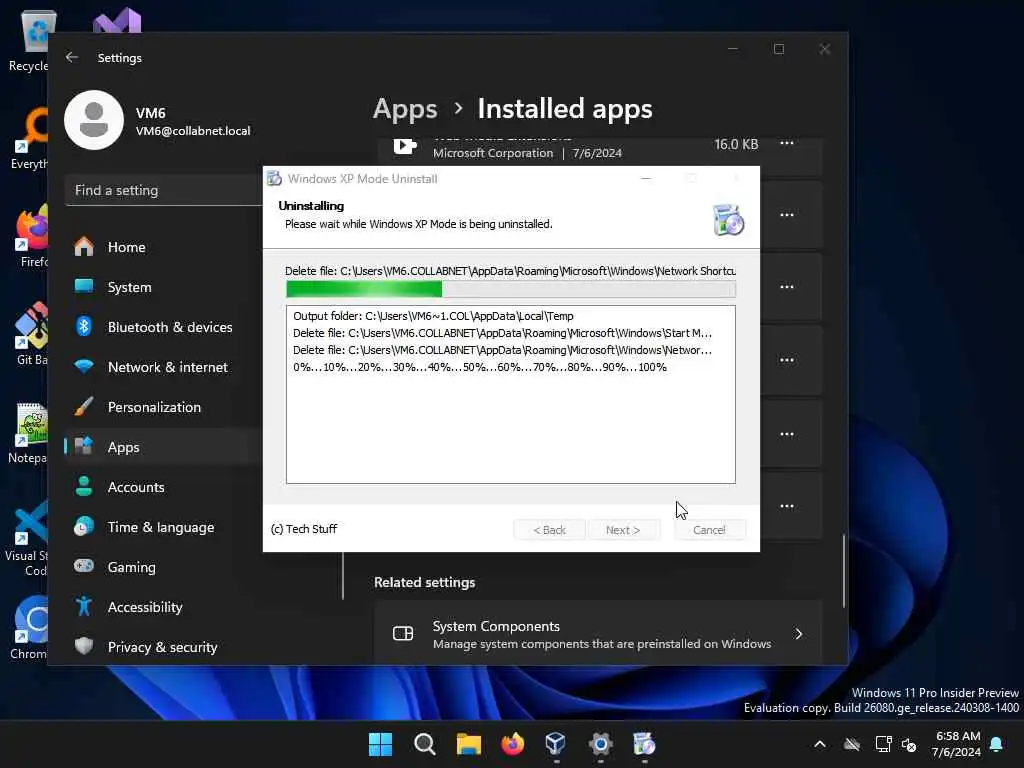Select Apps in the Settings sidebar
The image size is (1024, 768).
coord(163,447)
